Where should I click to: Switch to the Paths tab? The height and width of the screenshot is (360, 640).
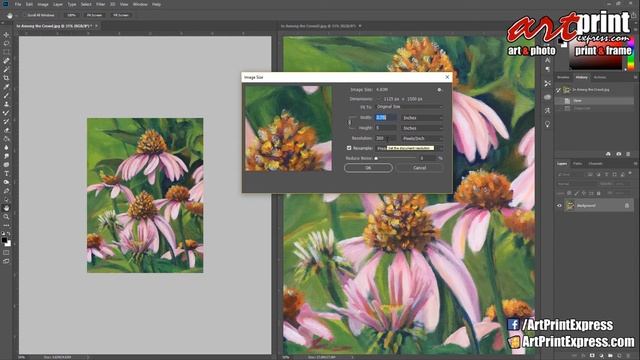[577, 164]
